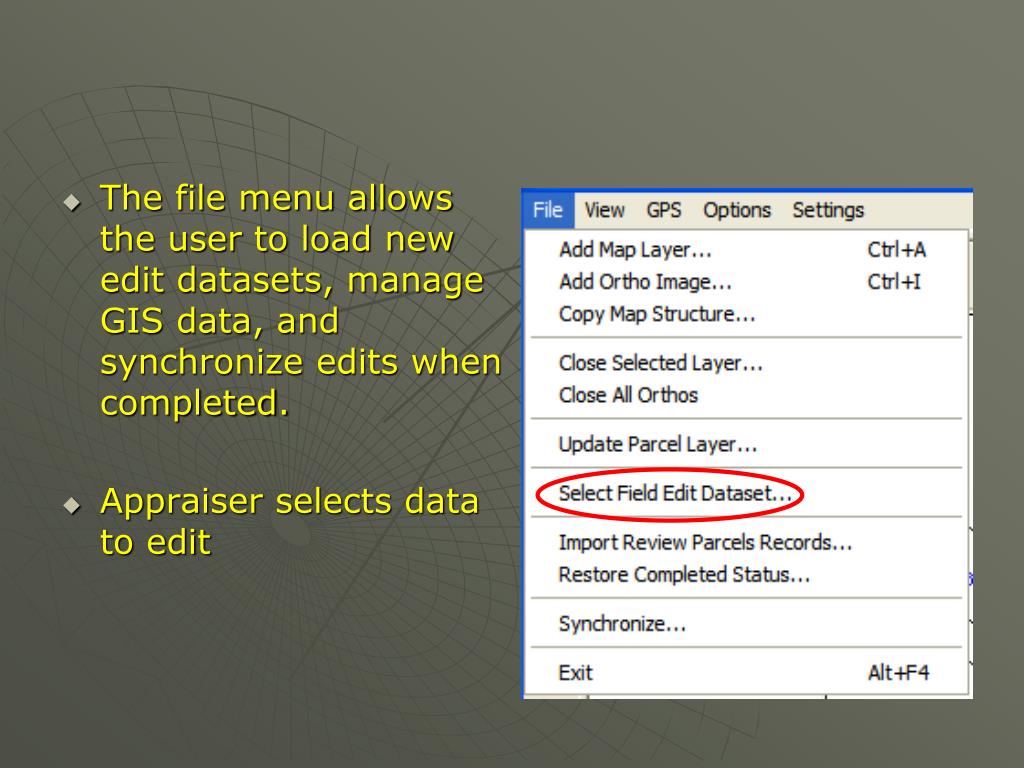
Task: Choose Add Ortho Image menu entry
Action: [x=746, y=281]
